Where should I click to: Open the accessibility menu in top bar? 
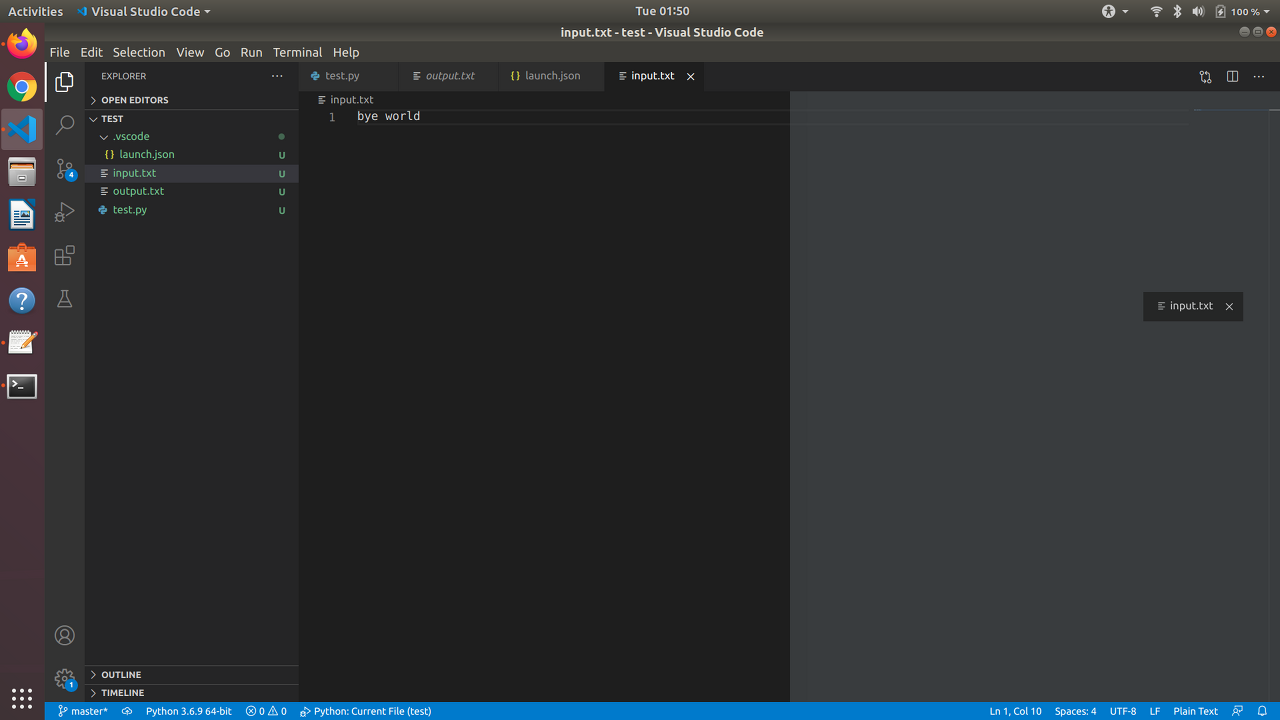(1115, 11)
